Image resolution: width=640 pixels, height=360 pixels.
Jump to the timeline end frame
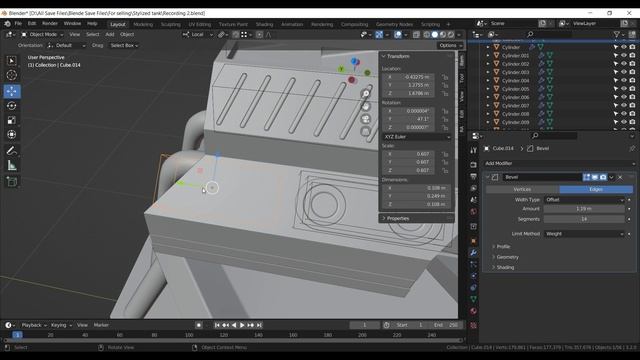(259, 325)
